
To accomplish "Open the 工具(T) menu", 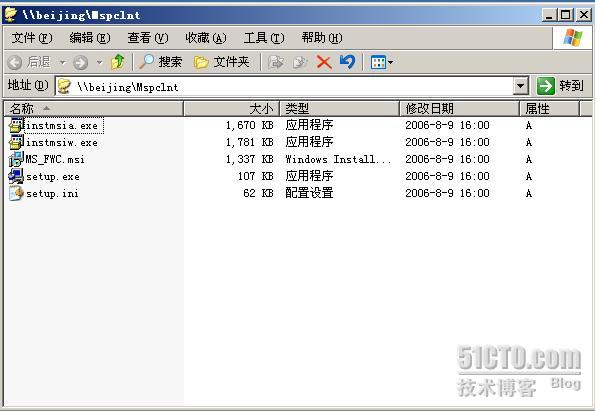I will [264, 38].
